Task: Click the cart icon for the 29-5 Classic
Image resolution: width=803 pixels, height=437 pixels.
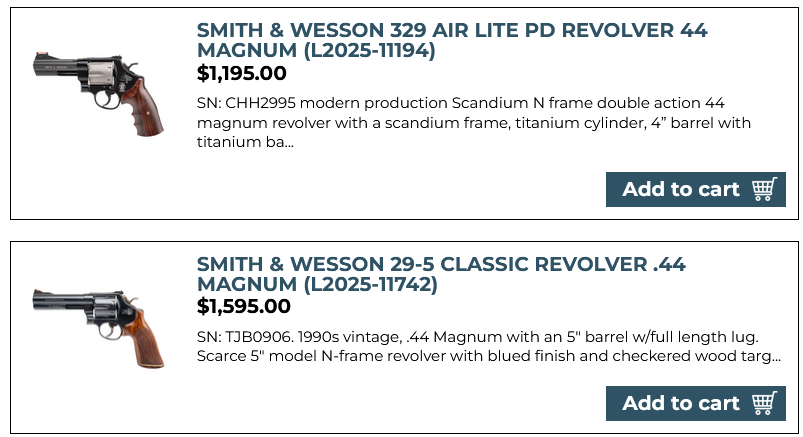Action: tap(764, 403)
